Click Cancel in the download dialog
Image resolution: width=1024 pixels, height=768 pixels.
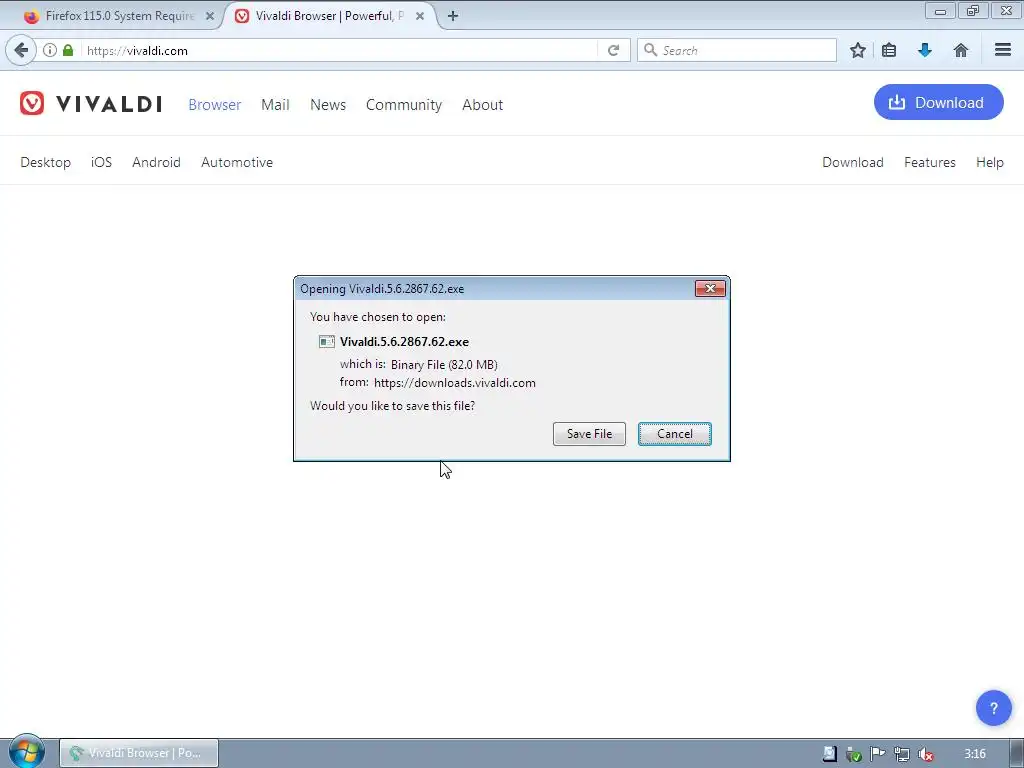point(675,434)
